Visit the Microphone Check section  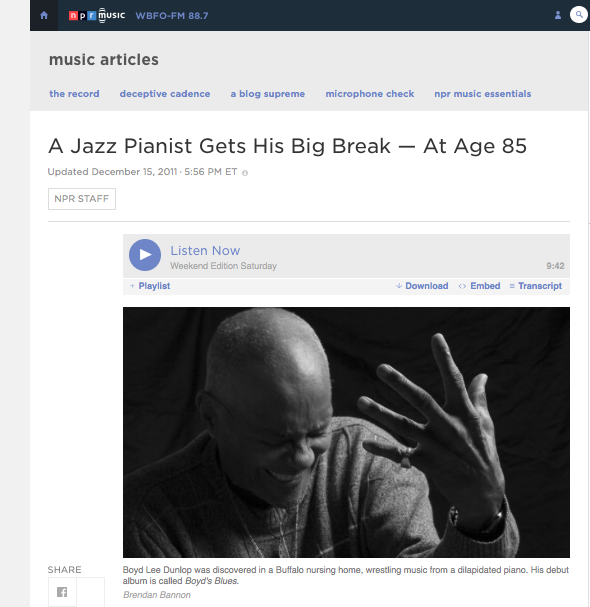(x=370, y=94)
